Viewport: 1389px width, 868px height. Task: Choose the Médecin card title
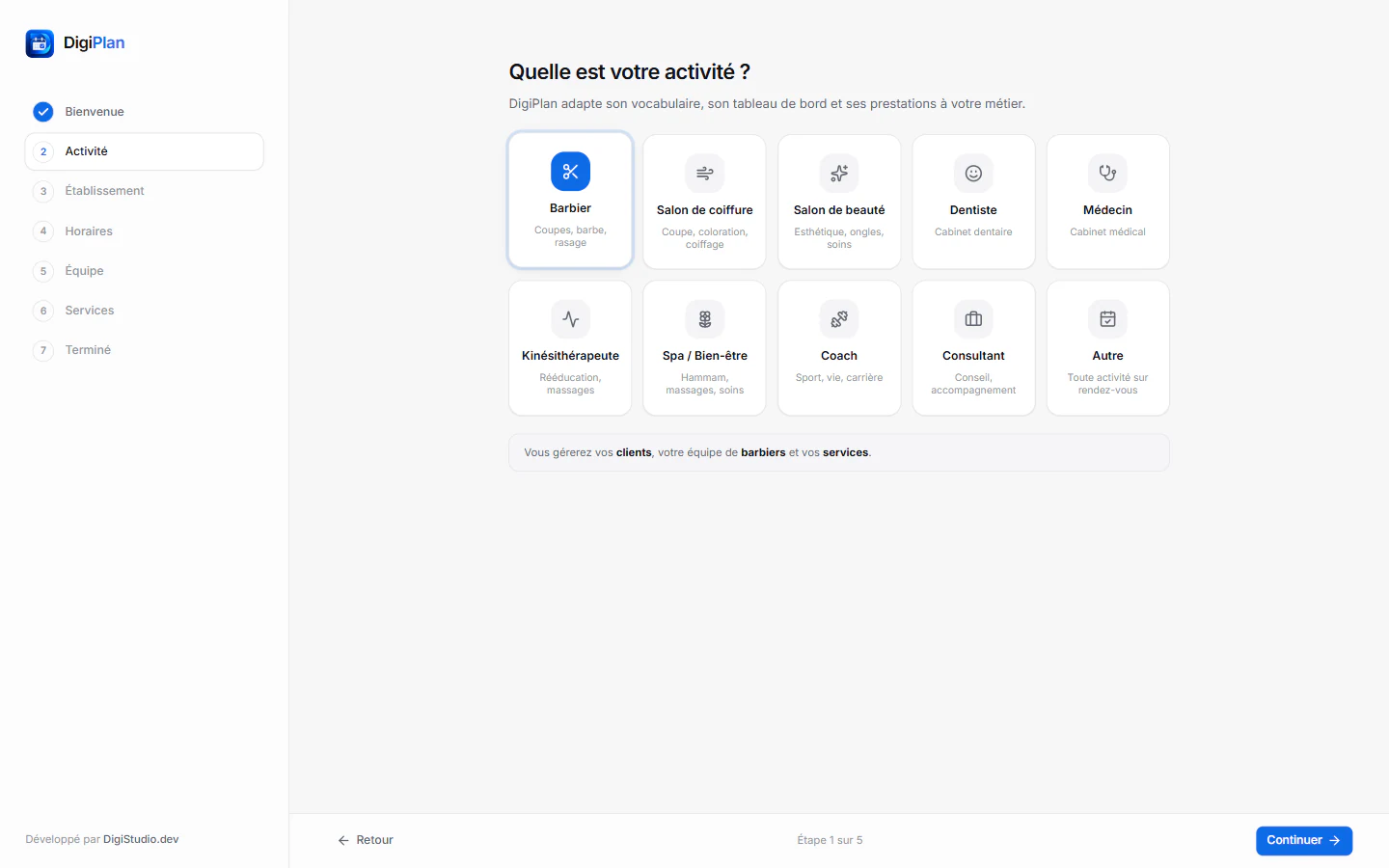click(1107, 210)
